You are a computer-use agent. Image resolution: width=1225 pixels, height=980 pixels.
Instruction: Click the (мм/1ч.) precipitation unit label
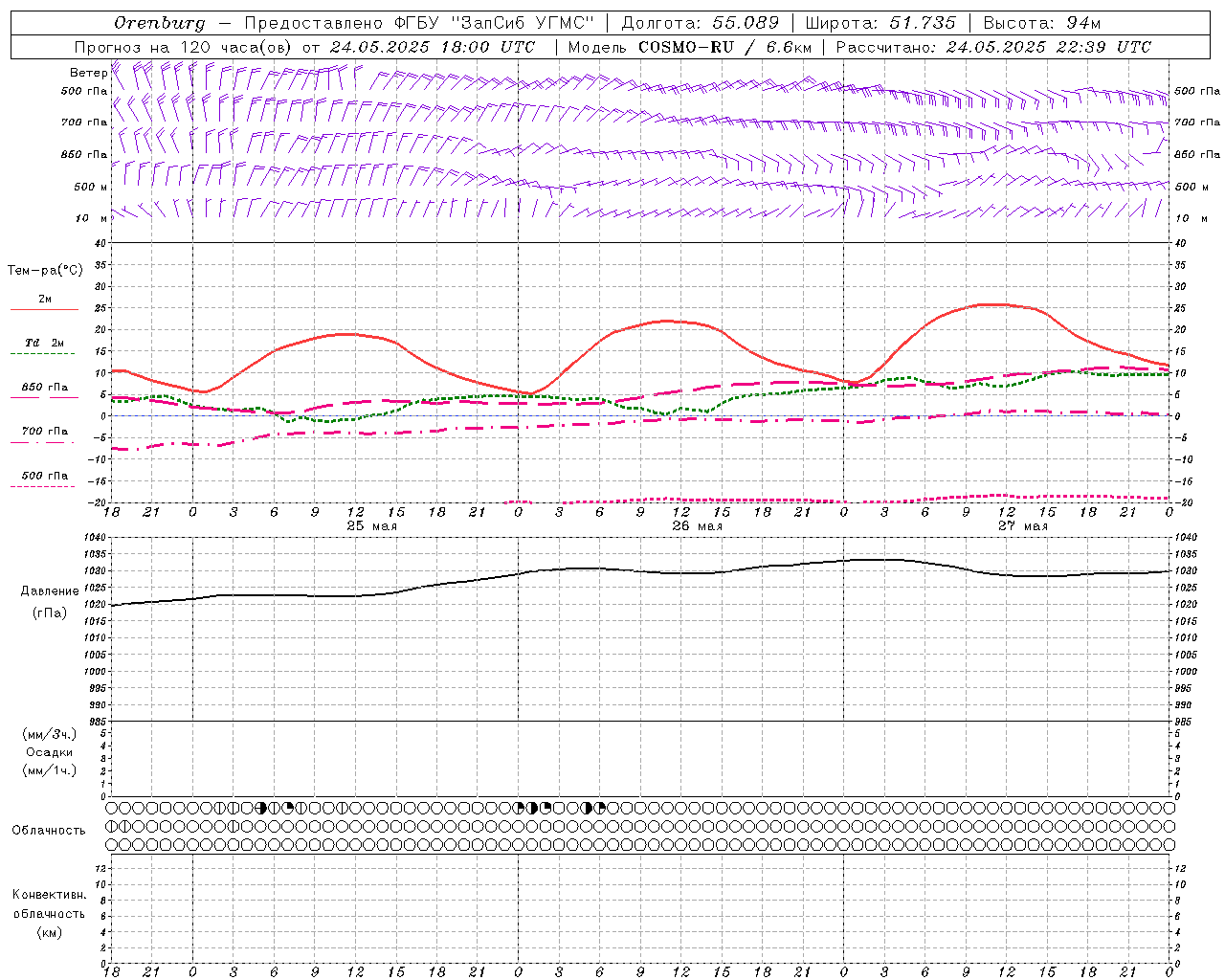[49, 770]
